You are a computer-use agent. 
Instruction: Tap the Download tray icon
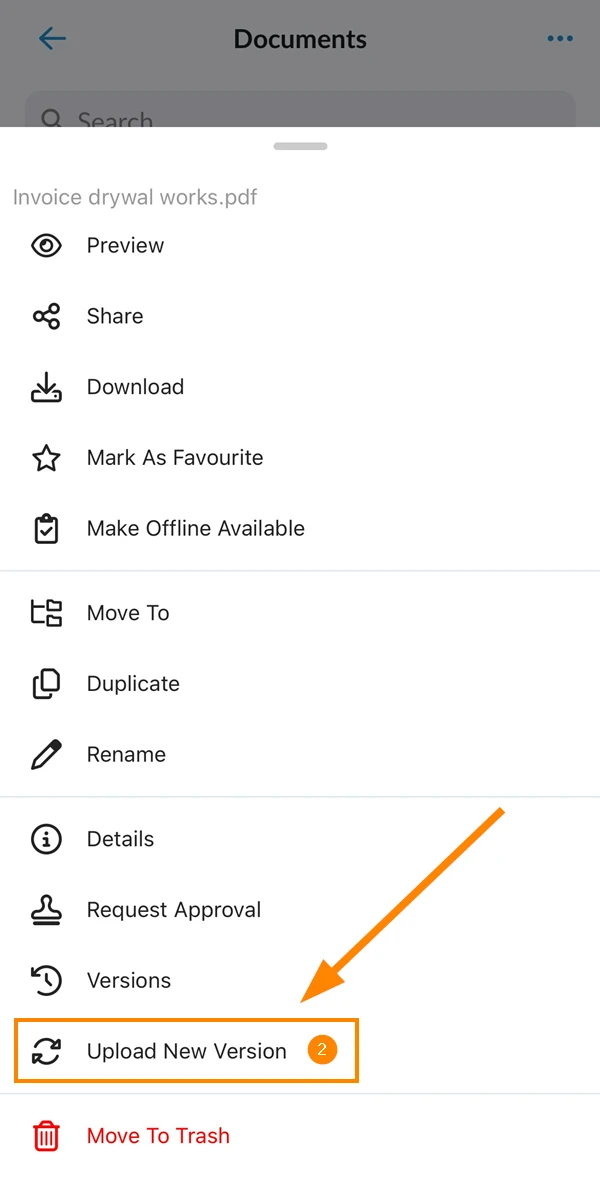click(x=47, y=387)
